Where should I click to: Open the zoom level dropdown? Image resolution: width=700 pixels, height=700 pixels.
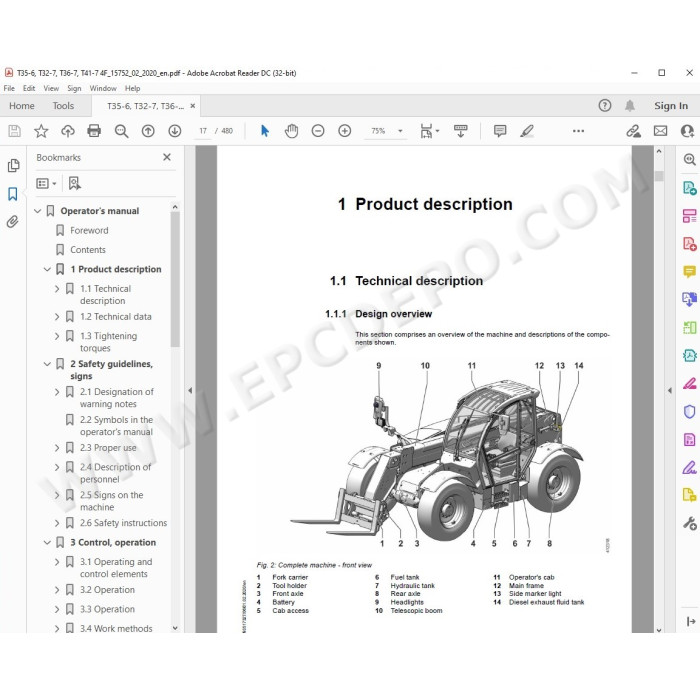400,131
